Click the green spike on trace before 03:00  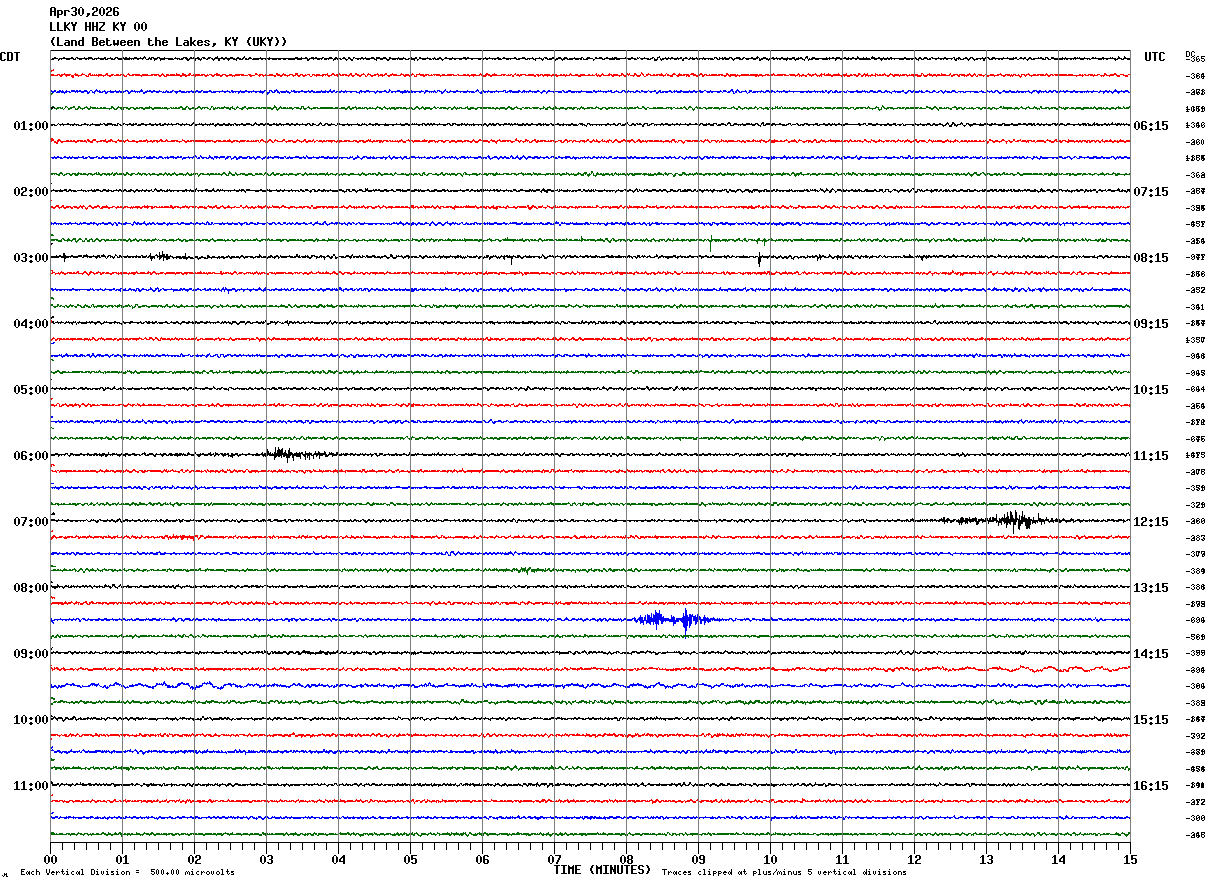coord(710,243)
